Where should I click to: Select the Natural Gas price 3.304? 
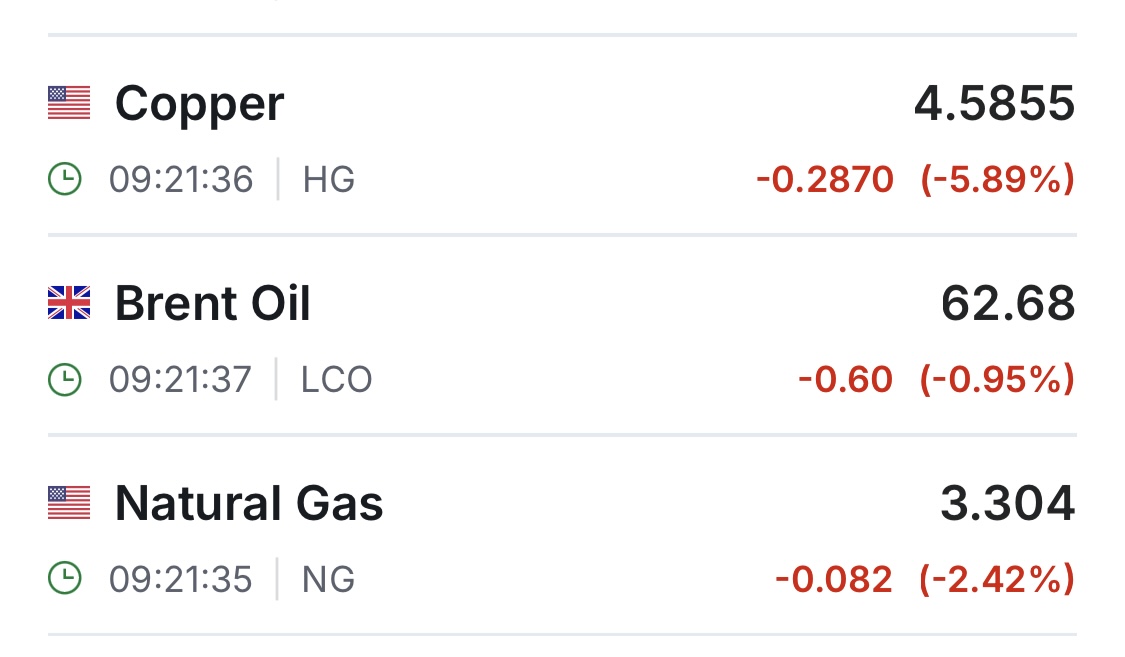tap(1007, 503)
